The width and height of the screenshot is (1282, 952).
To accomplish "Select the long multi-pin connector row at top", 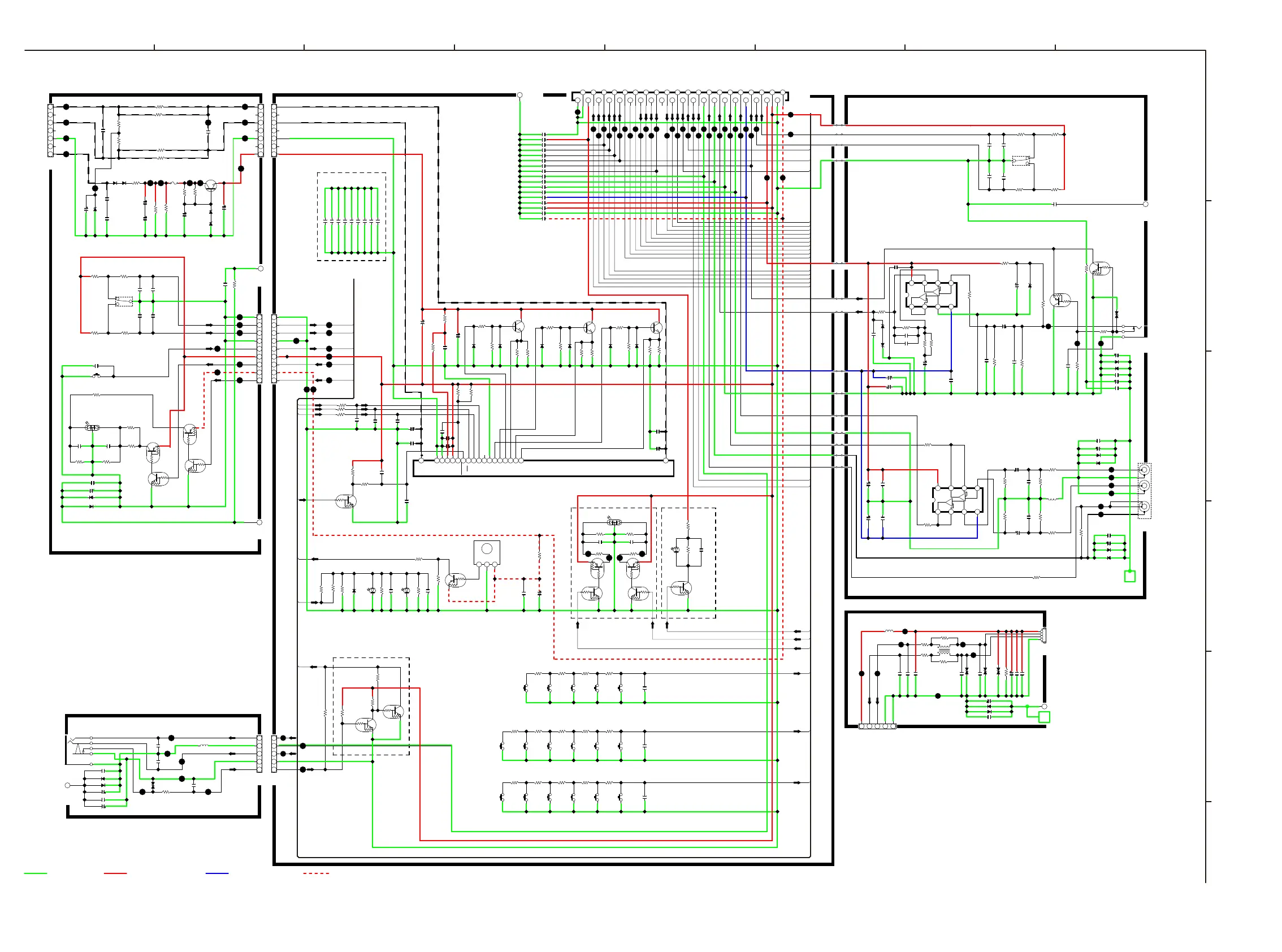I will click(x=680, y=96).
